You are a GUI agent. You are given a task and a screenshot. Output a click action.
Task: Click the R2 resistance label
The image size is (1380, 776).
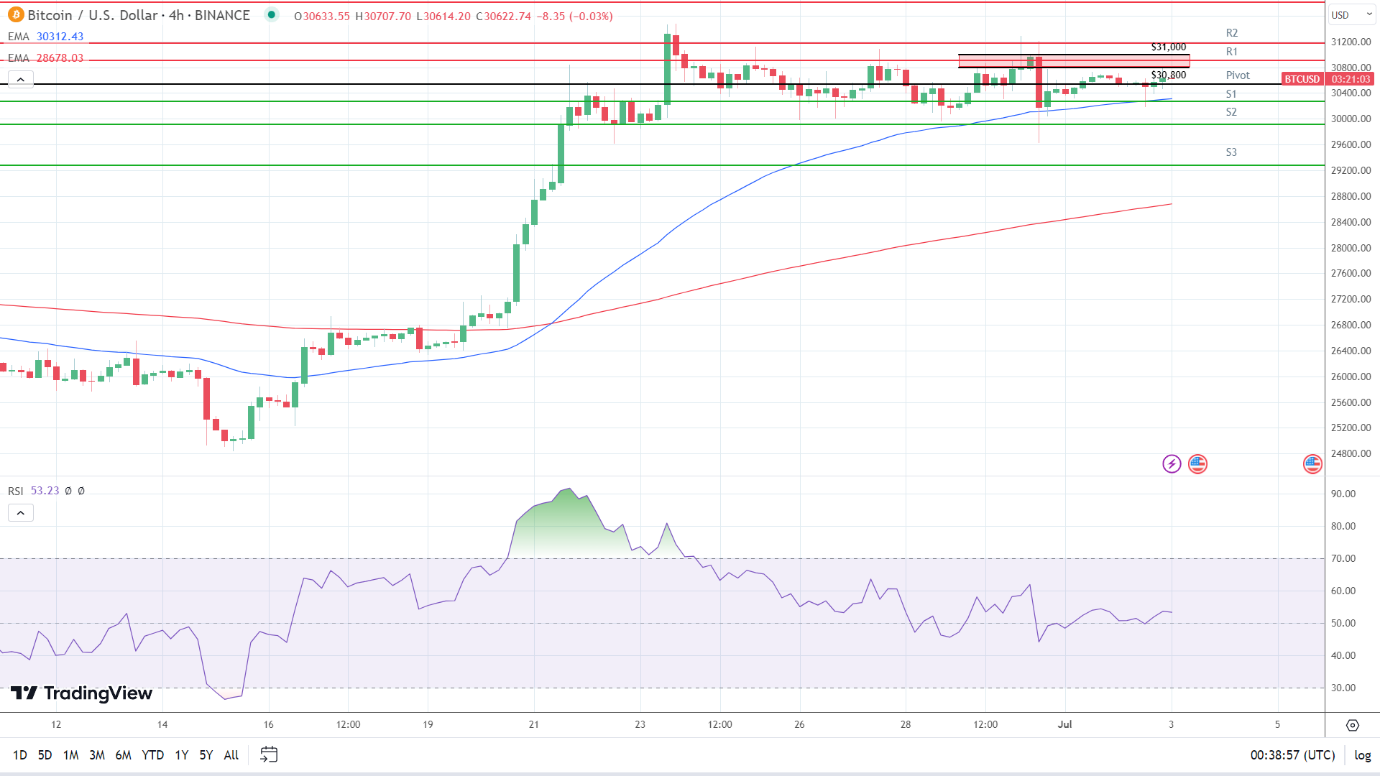coord(1232,33)
